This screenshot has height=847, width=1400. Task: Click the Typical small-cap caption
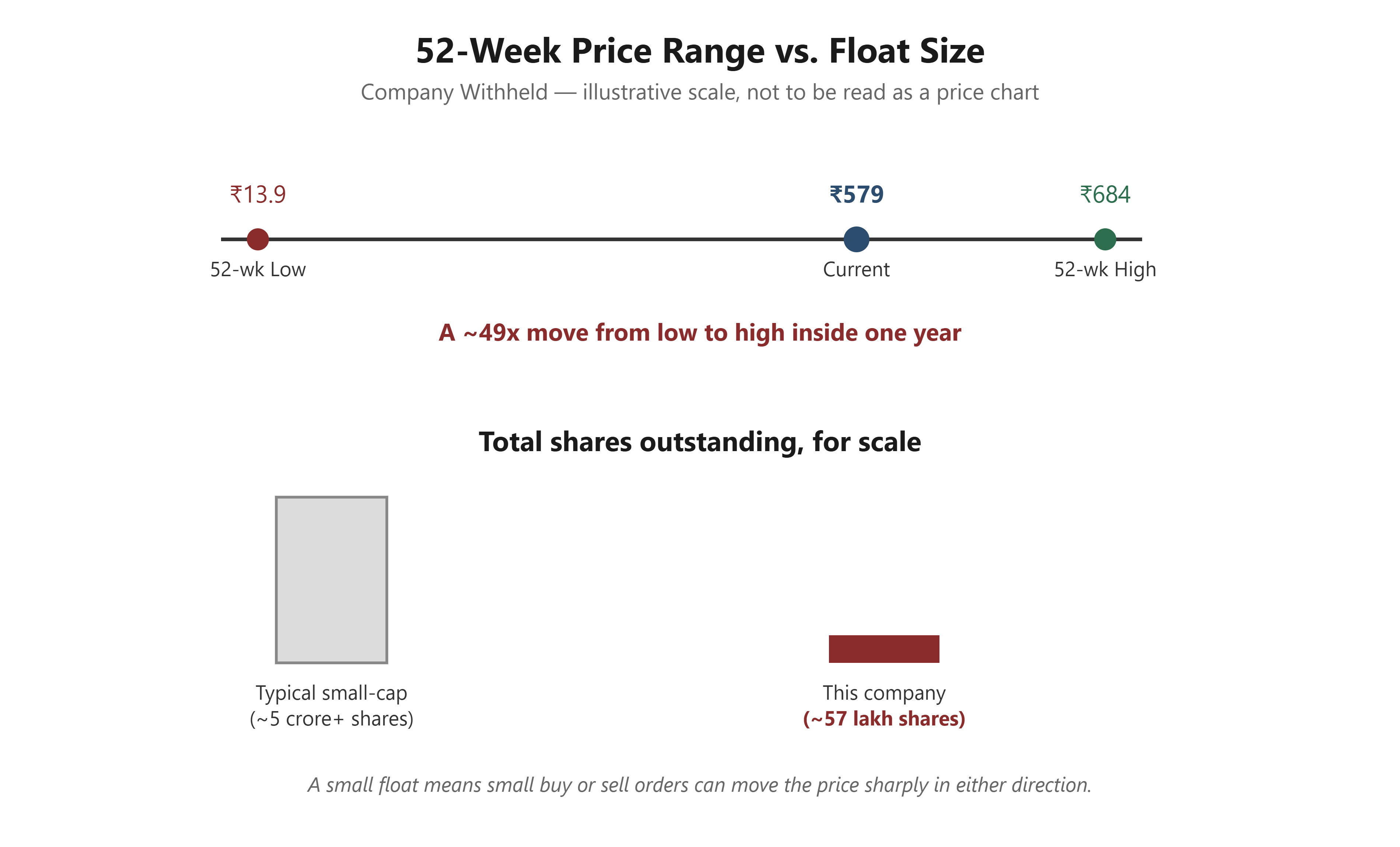click(331, 693)
